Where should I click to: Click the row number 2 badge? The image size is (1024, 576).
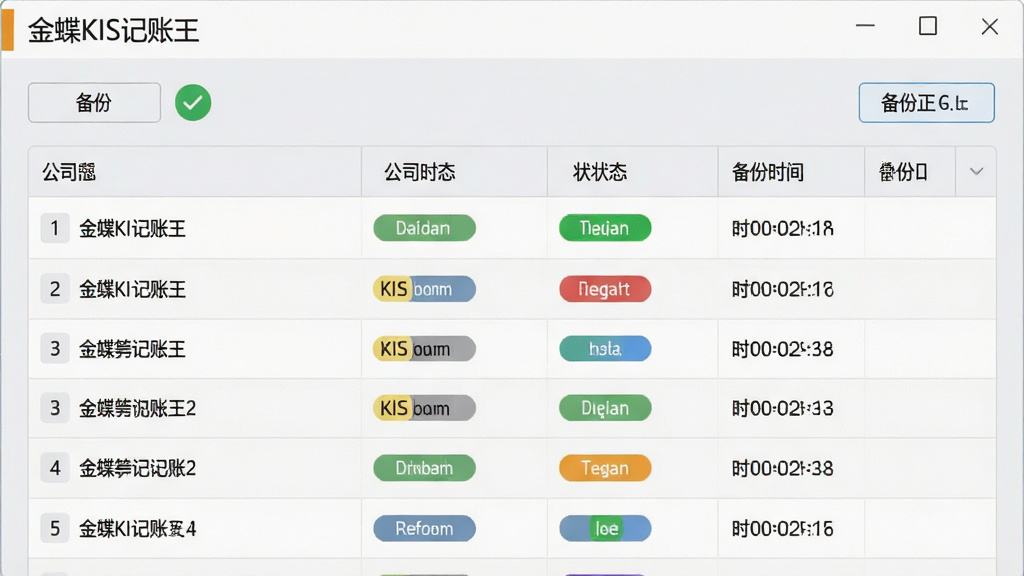click(55, 289)
